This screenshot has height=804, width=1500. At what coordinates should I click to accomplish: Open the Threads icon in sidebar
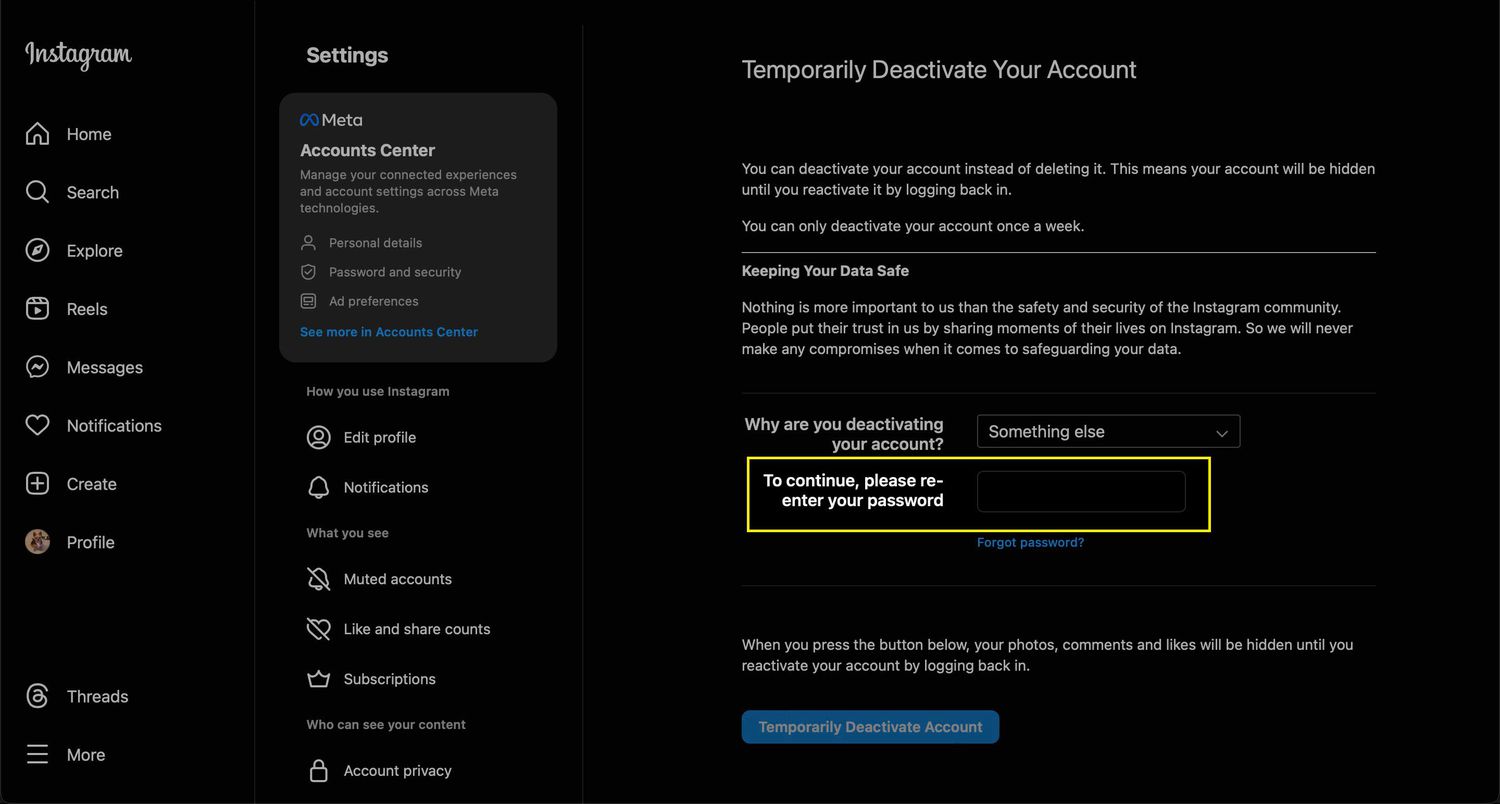tap(37, 696)
